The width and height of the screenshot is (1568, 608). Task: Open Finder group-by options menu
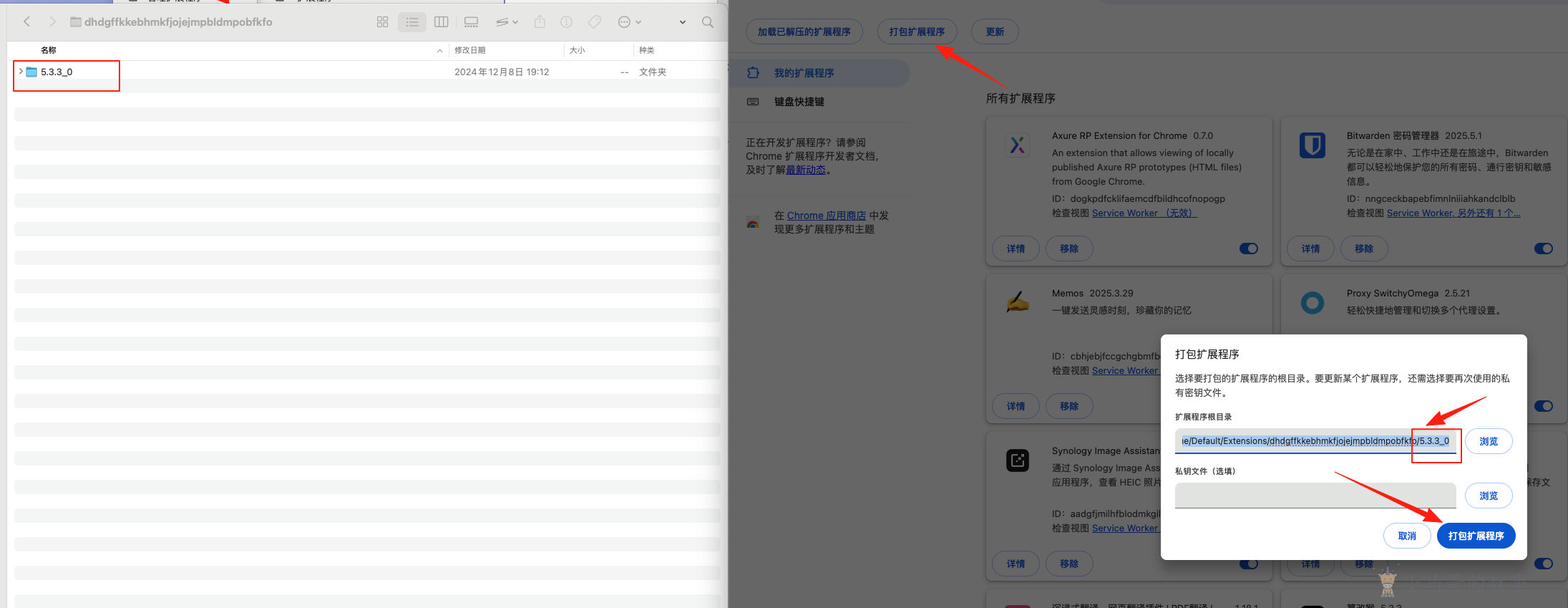click(507, 22)
